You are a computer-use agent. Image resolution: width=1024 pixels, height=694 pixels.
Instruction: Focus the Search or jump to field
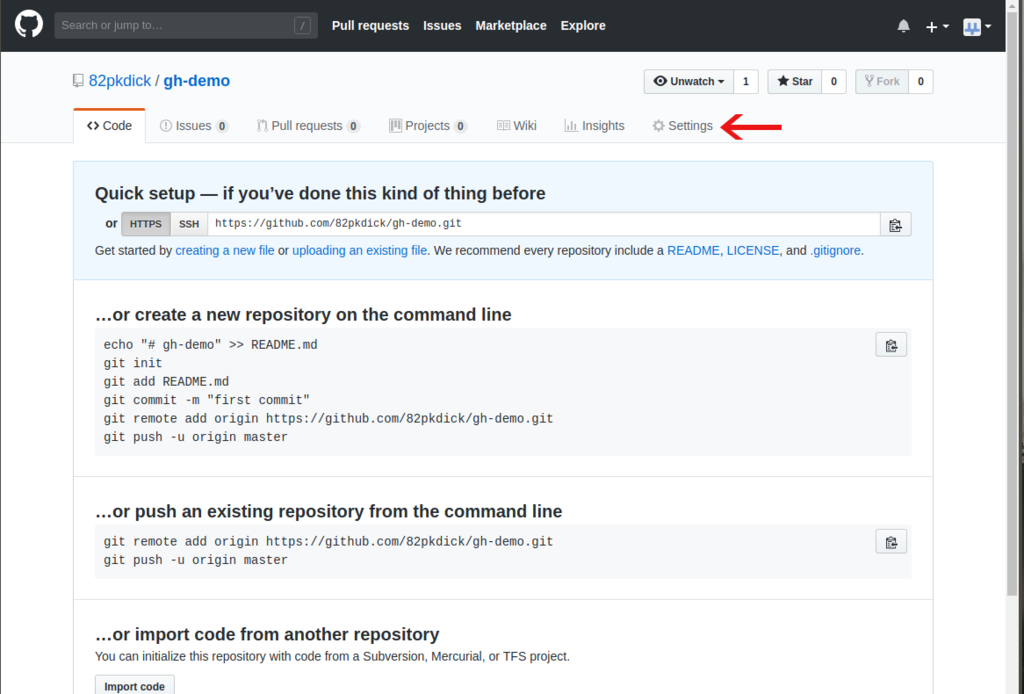click(x=186, y=25)
